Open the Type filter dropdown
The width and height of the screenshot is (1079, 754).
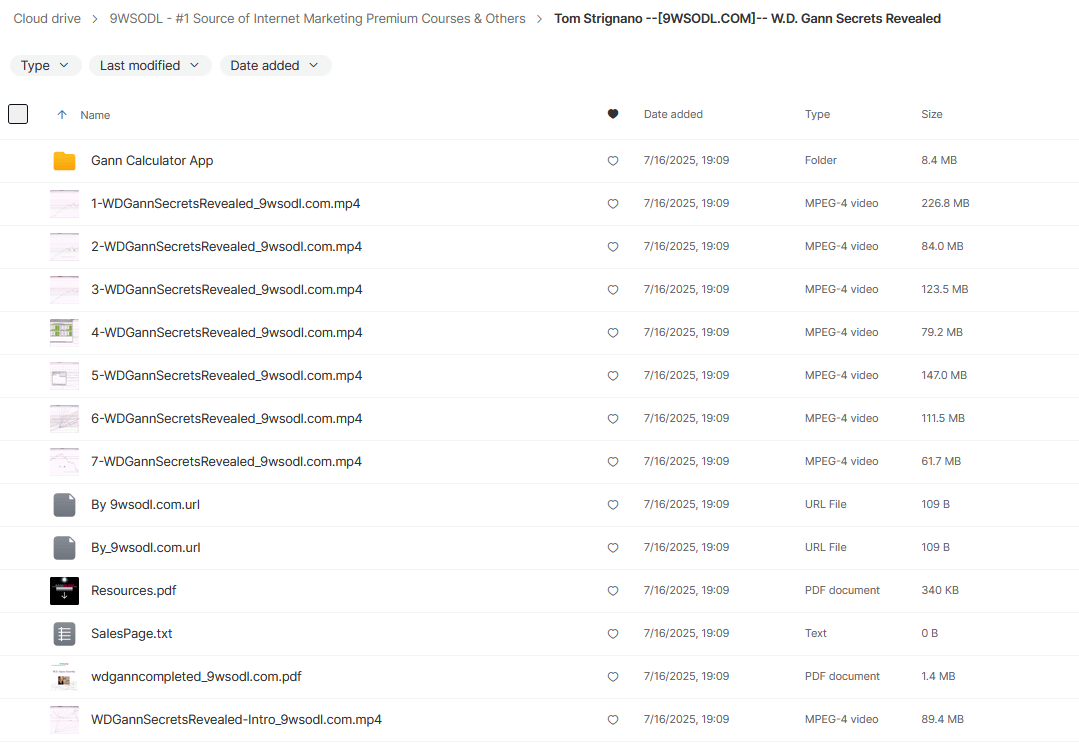coord(45,66)
